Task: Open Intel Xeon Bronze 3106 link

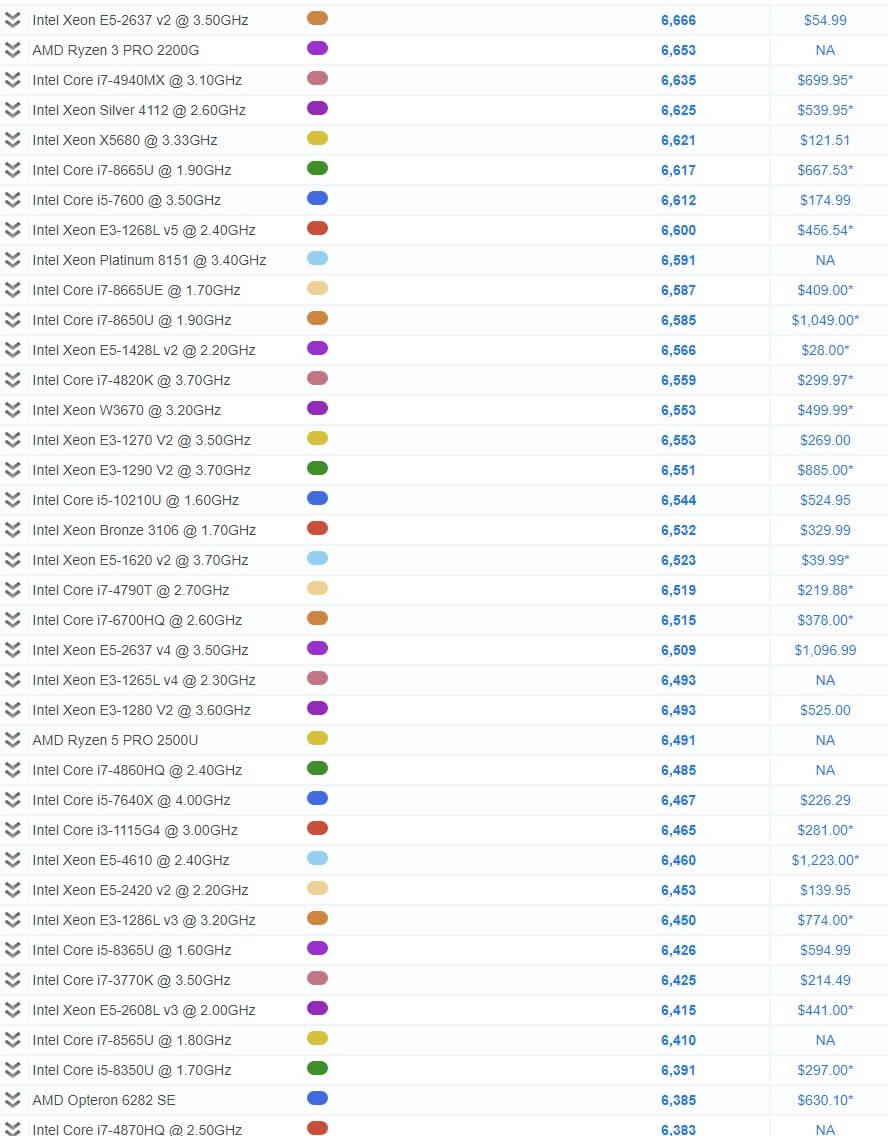Action: [x=144, y=530]
